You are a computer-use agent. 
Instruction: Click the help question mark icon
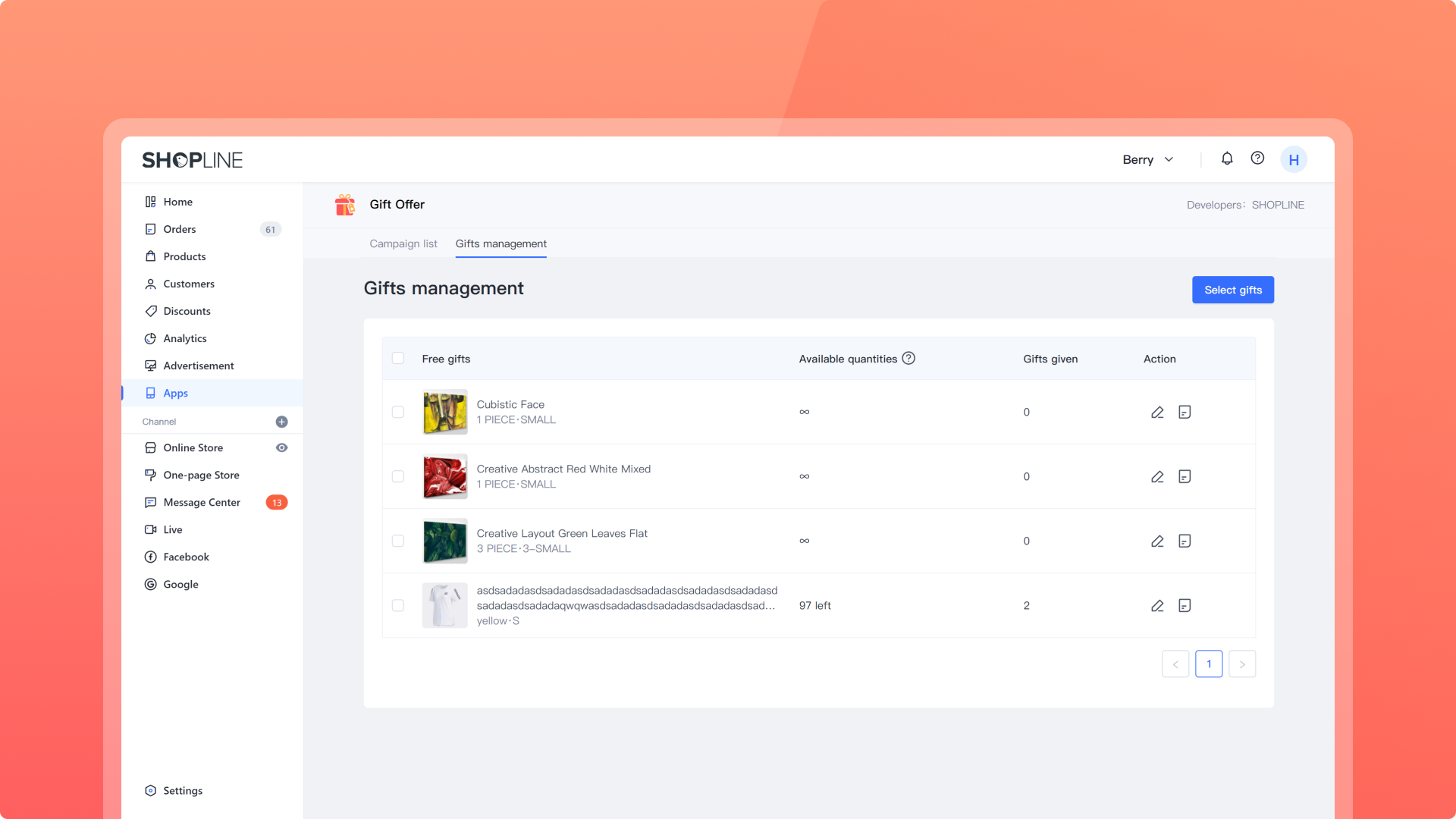[1257, 158]
